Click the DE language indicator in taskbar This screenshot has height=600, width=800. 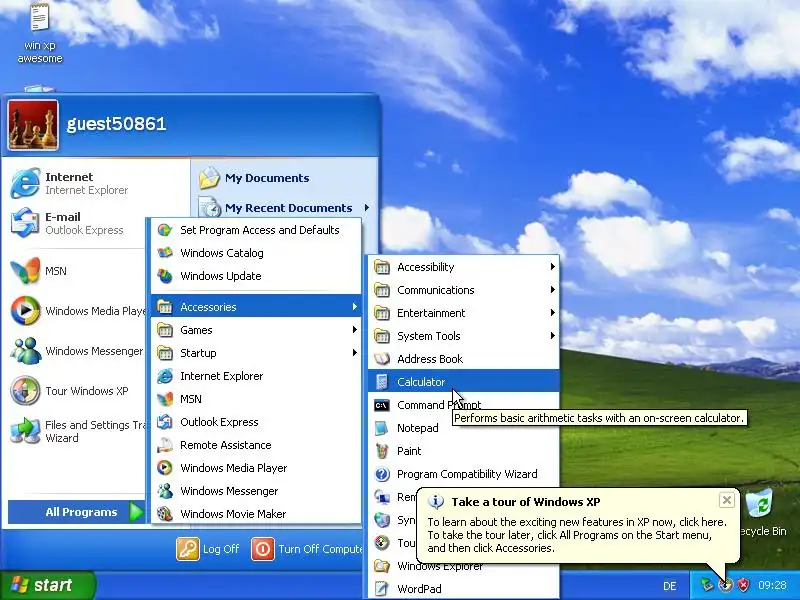(x=670, y=586)
